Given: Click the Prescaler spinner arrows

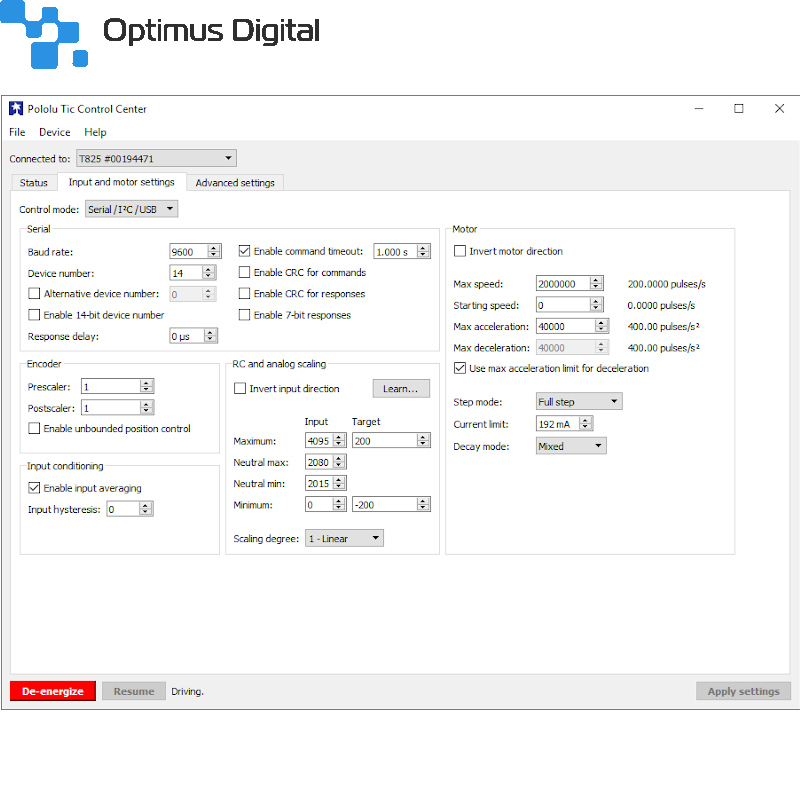Looking at the screenshot, I should [x=146, y=387].
